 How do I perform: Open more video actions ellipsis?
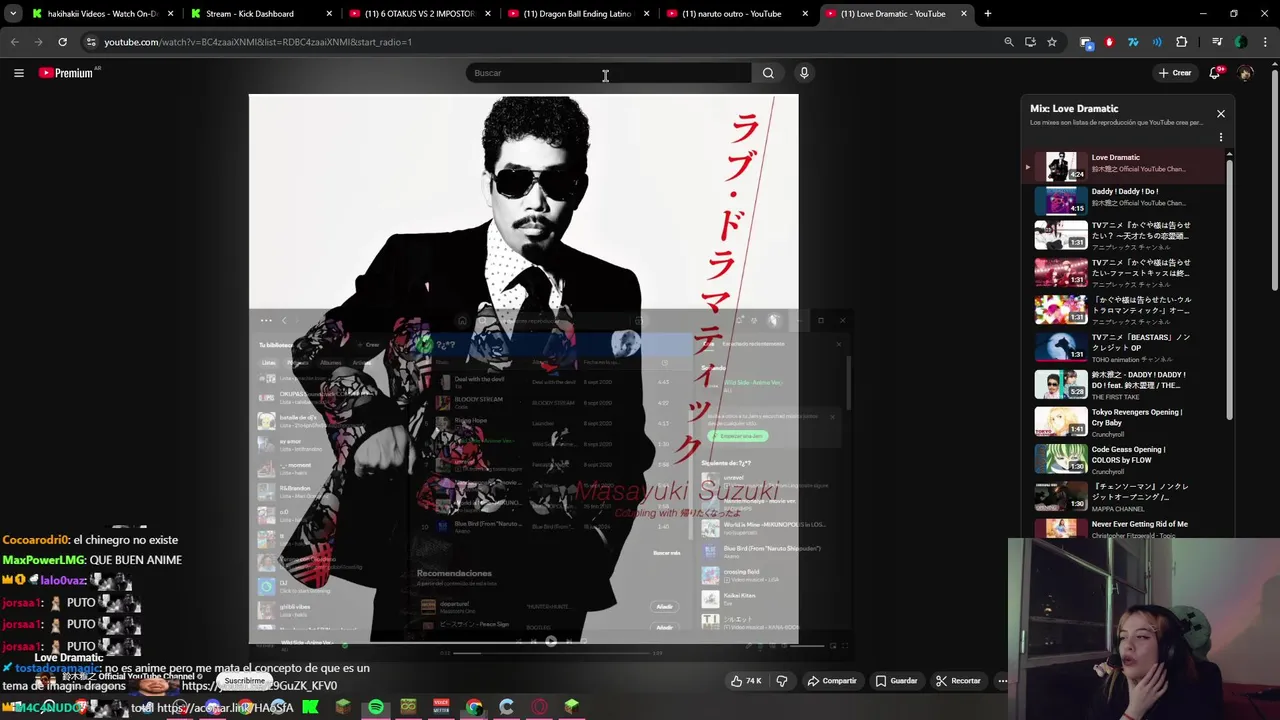1002,681
